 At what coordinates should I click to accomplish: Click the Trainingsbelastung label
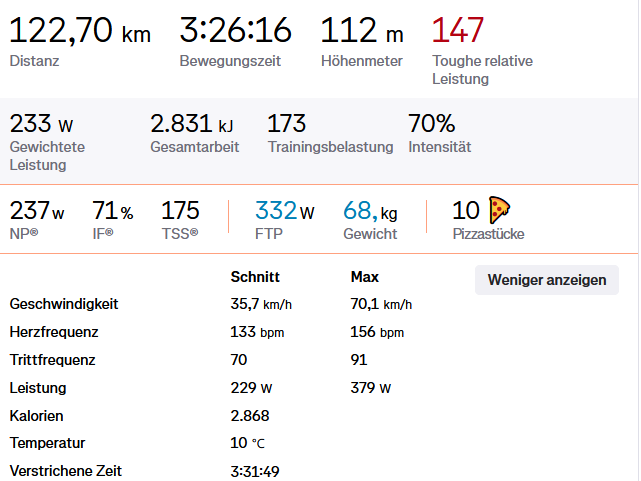click(330, 147)
